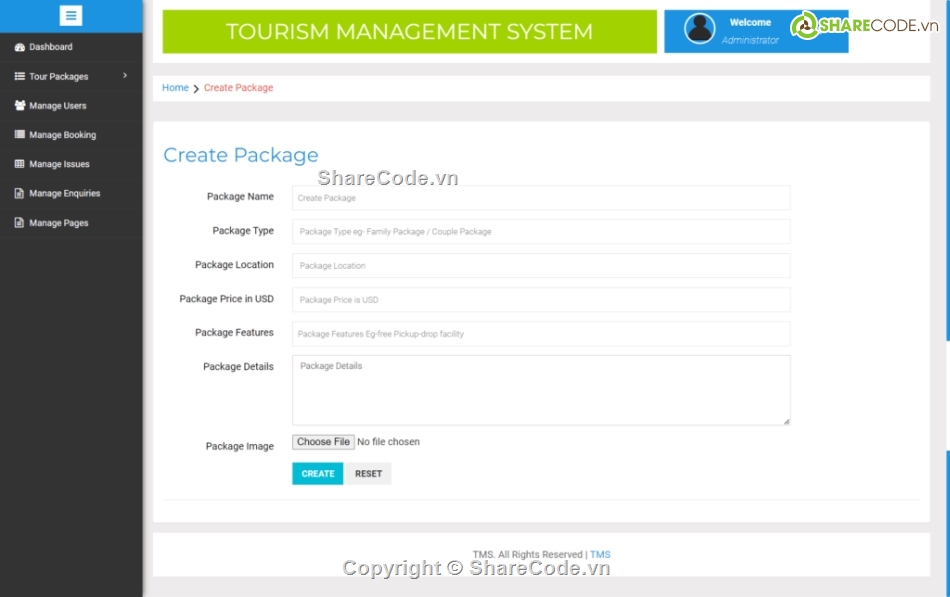
Task: Open Dashboard from the sidebar
Action: [71, 47]
